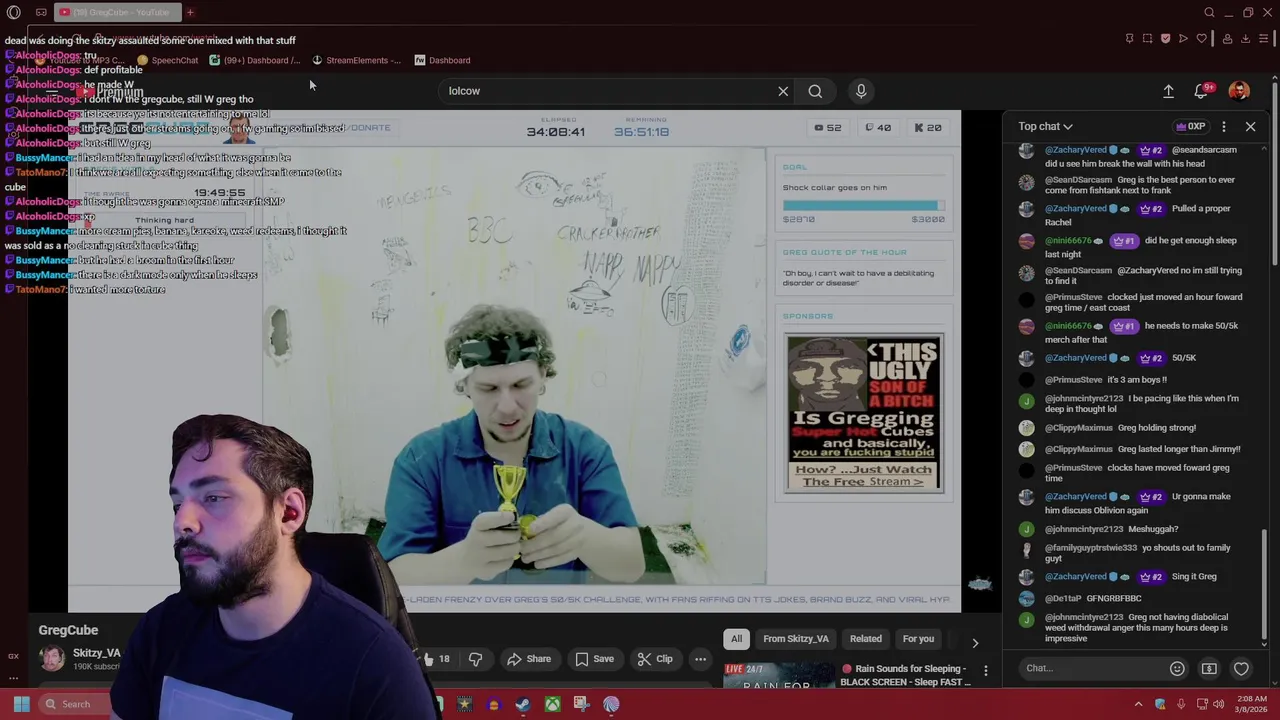
Task: Close the live chat panel
Action: pyautogui.click(x=1250, y=126)
